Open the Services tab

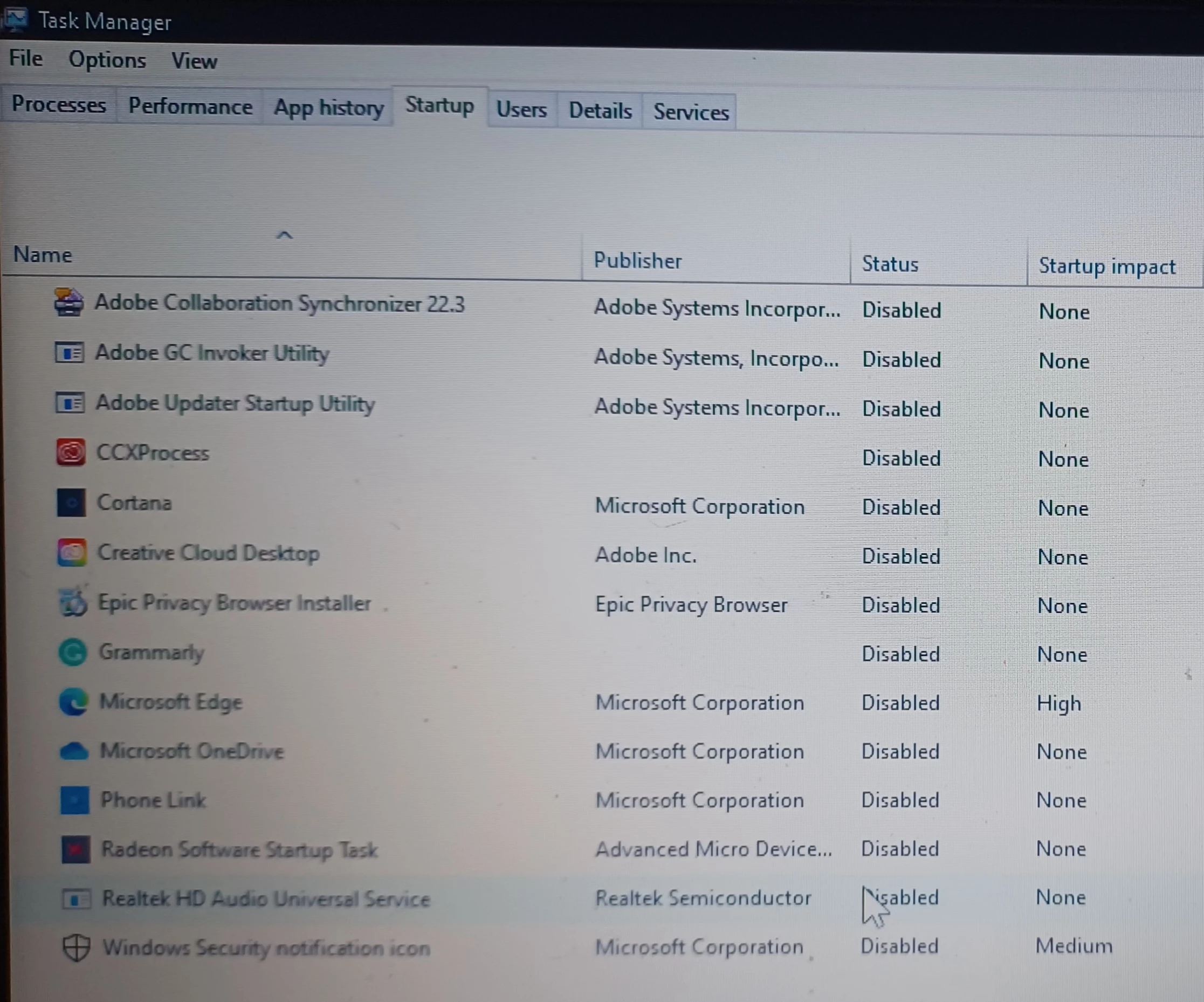coord(691,112)
